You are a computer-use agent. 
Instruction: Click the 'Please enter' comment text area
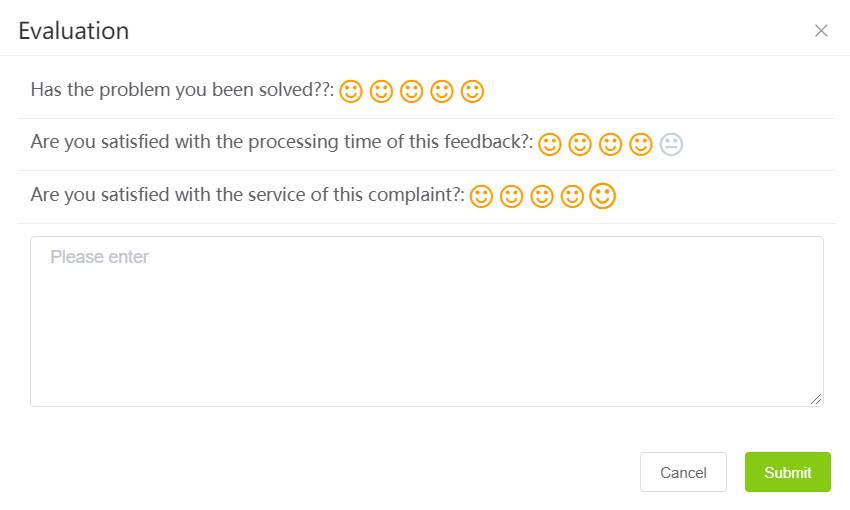click(427, 321)
